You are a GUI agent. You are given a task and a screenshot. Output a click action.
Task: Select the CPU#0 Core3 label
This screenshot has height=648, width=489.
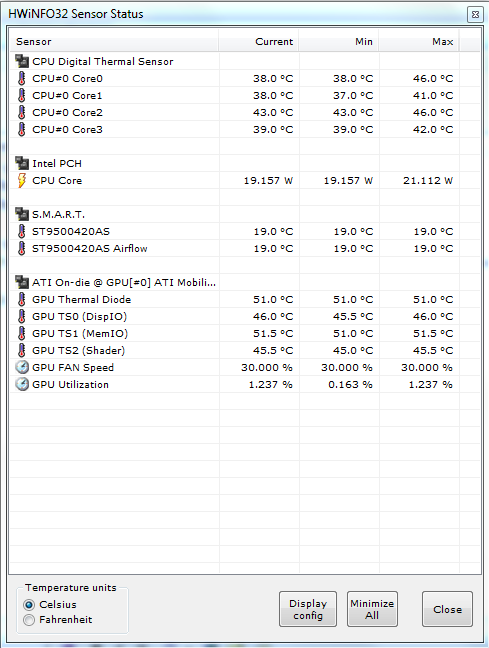pos(67,129)
